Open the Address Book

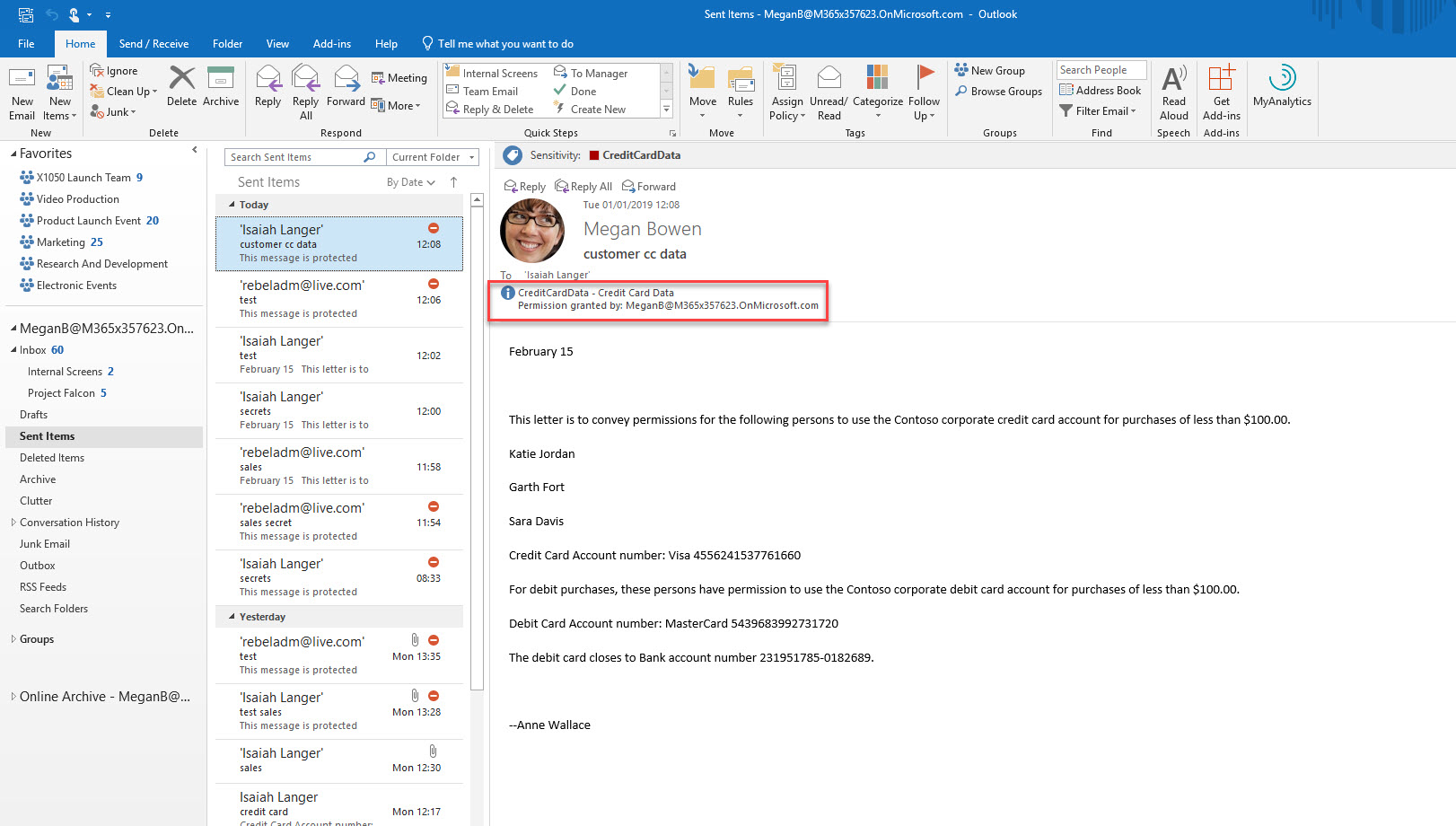(x=1101, y=91)
